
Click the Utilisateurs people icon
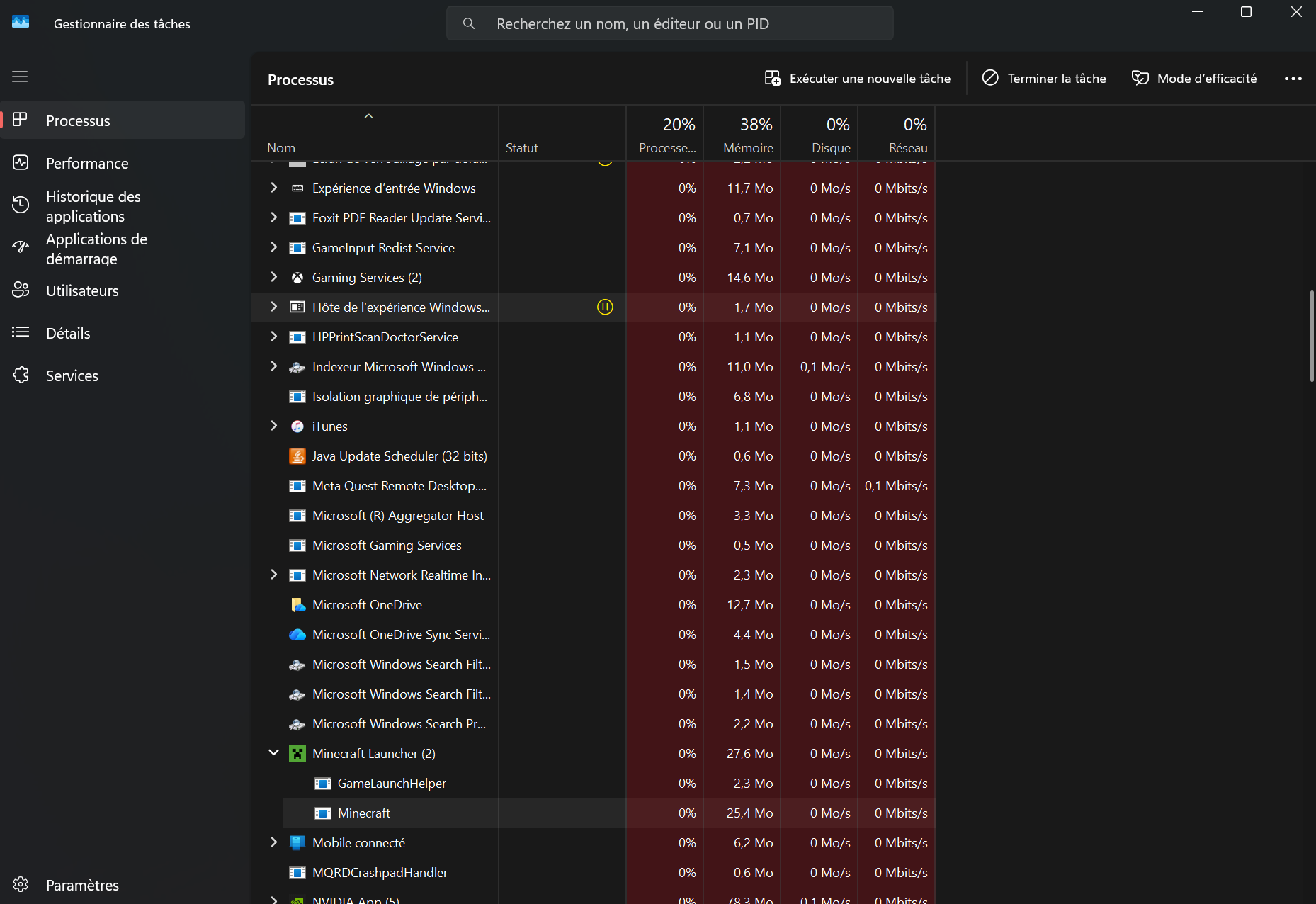(x=21, y=290)
